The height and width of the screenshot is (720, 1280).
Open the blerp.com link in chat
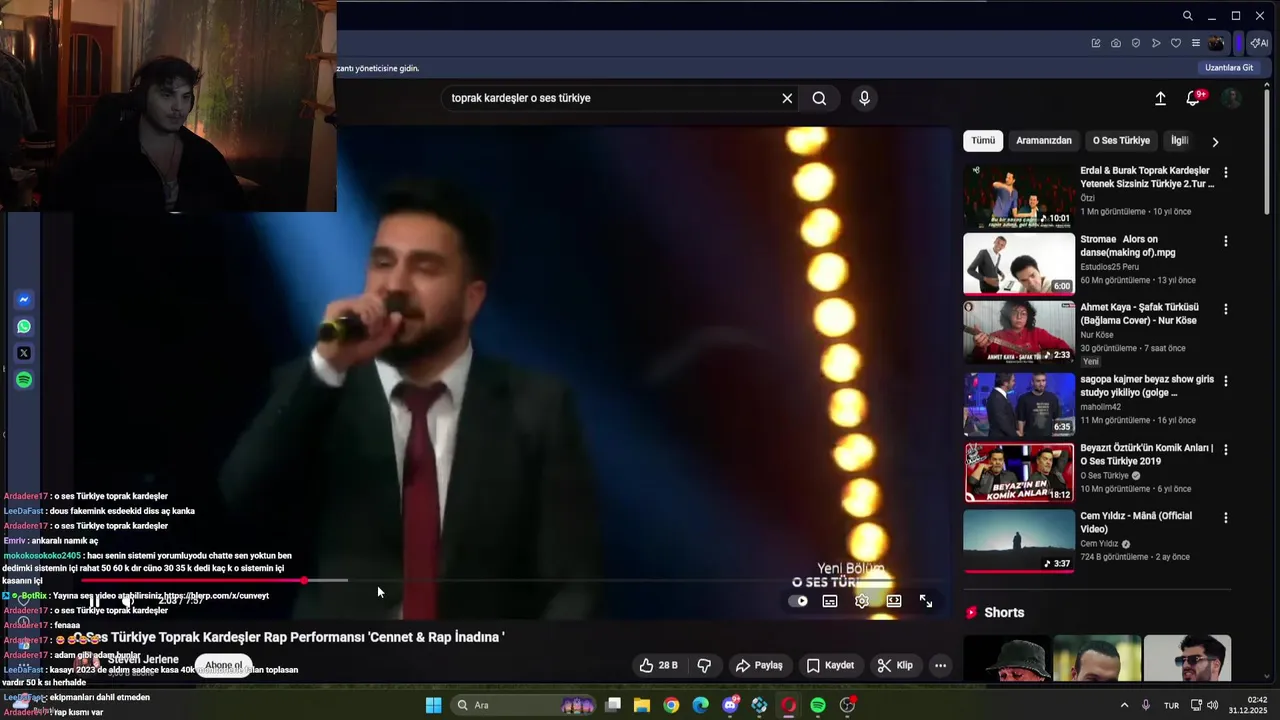[x=216, y=595]
